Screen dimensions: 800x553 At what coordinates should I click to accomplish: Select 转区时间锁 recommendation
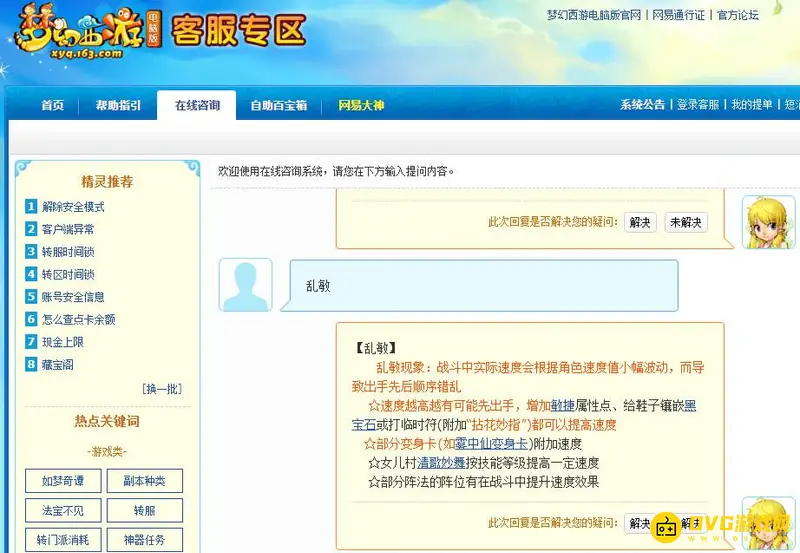pyautogui.click(x=68, y=274)
